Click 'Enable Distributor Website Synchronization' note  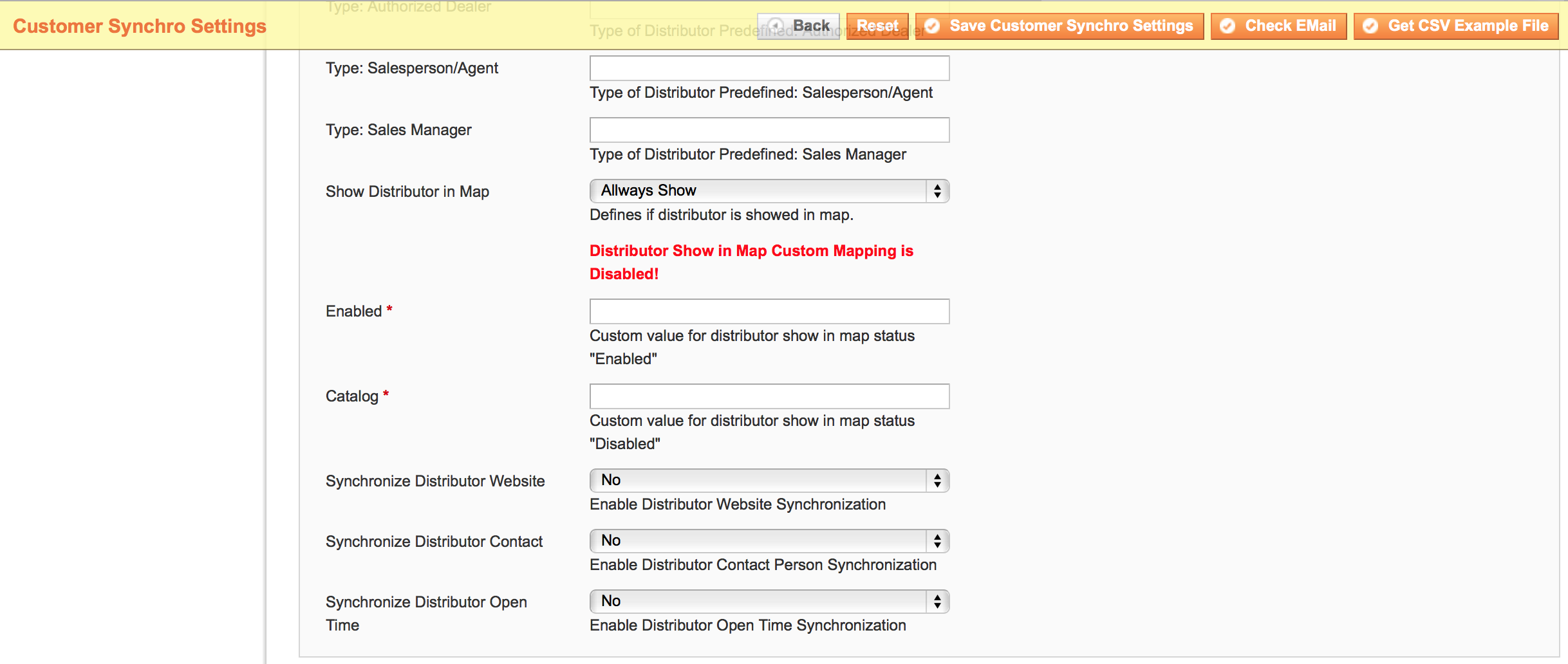pyautogui.click(x=738, y=504)
